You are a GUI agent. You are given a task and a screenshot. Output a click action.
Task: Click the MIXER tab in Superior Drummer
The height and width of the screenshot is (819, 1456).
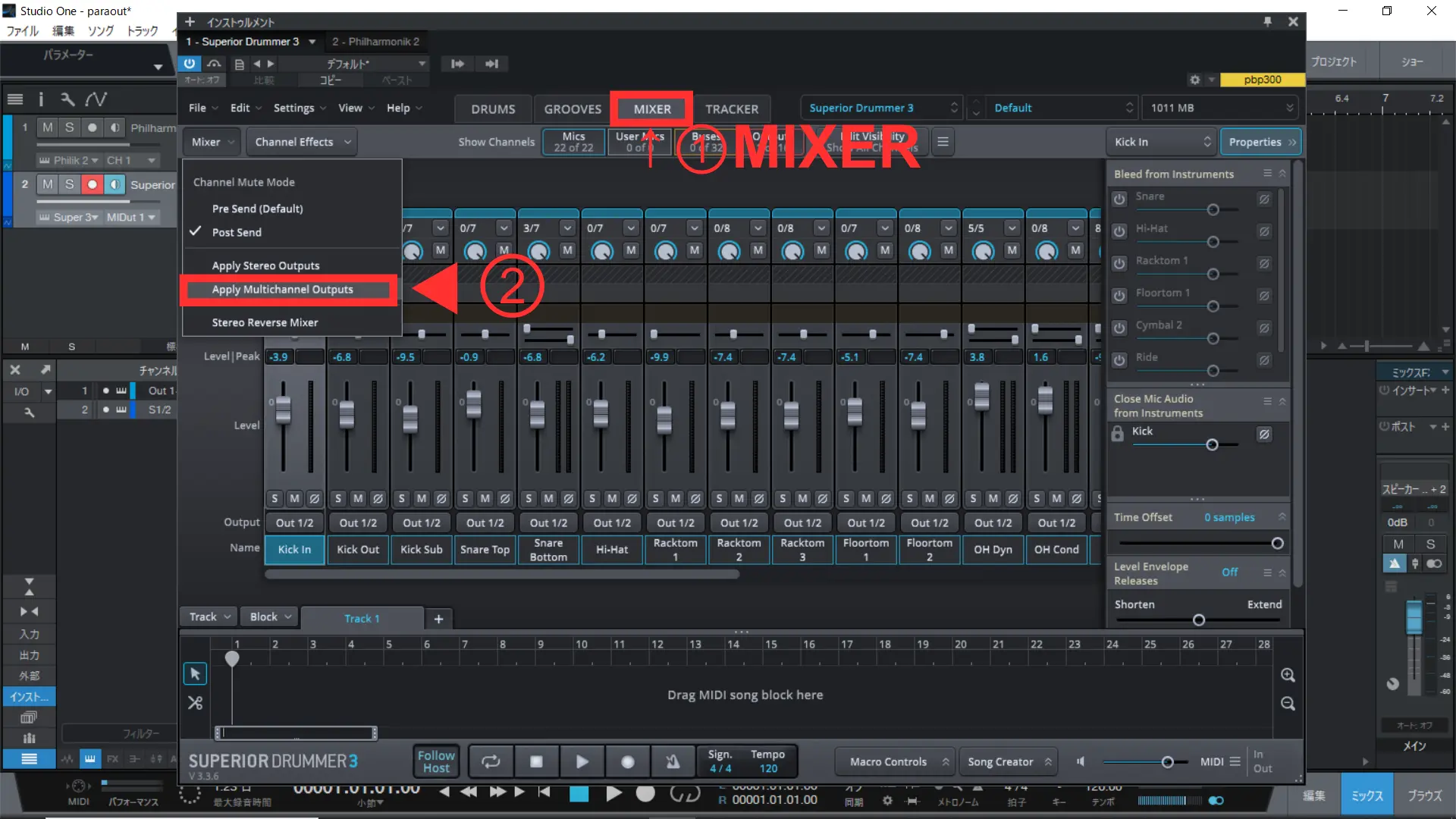650,108
